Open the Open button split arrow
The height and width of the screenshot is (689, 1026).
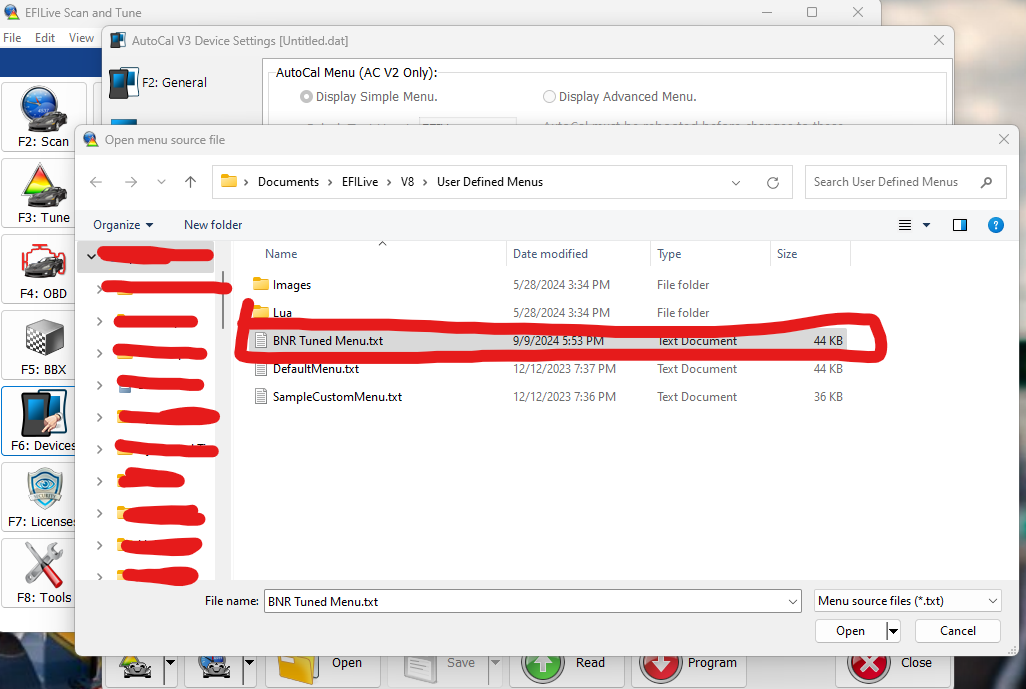click(x=893, y=631)
